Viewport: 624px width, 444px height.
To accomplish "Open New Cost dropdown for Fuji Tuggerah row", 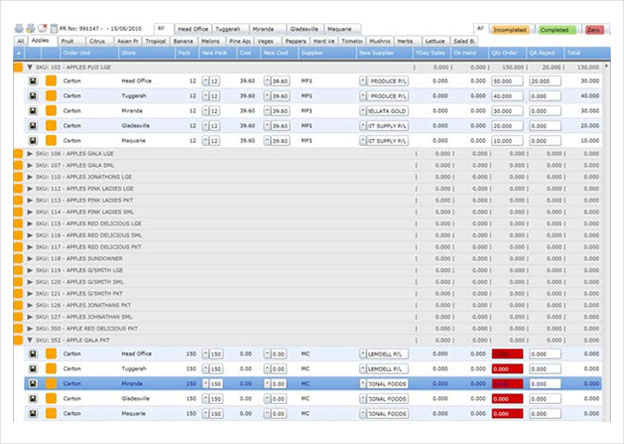I will click(x=267, y=96).
